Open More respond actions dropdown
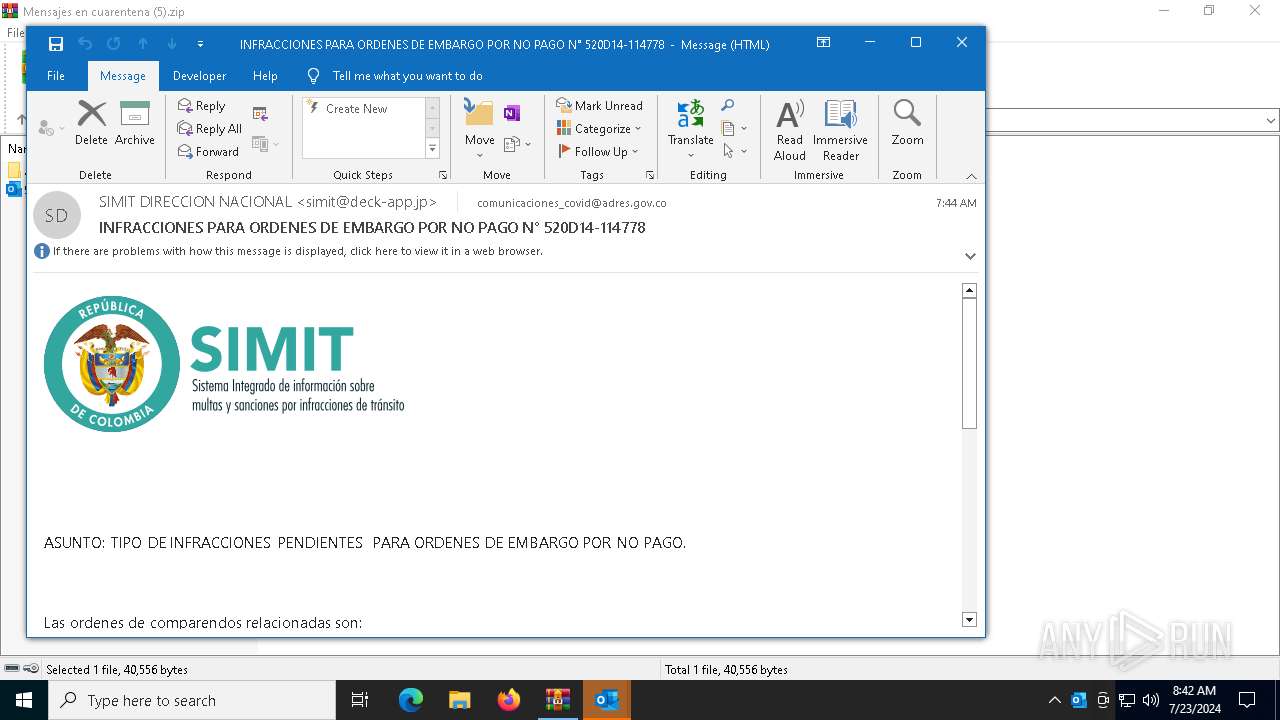This screenshot has height=720, width=1280. (x=266, y=144)
